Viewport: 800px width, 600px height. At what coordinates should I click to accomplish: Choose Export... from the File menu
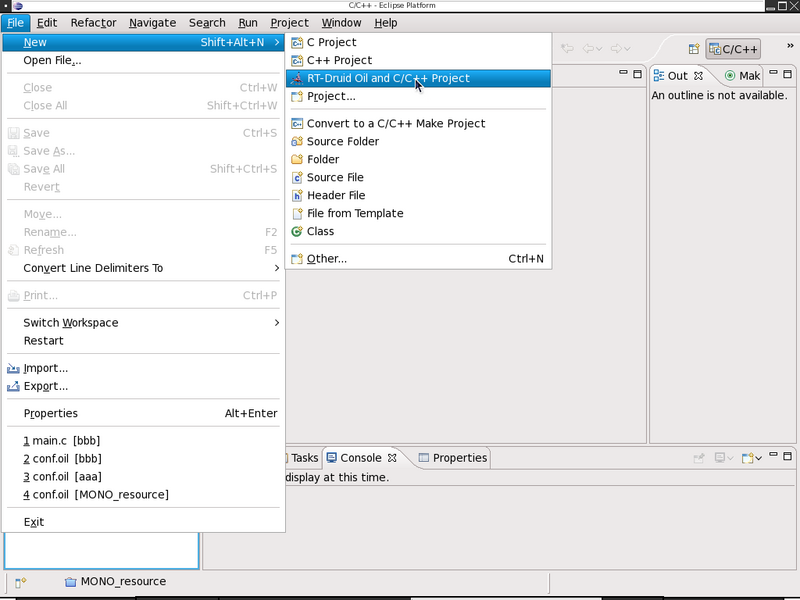143,386
